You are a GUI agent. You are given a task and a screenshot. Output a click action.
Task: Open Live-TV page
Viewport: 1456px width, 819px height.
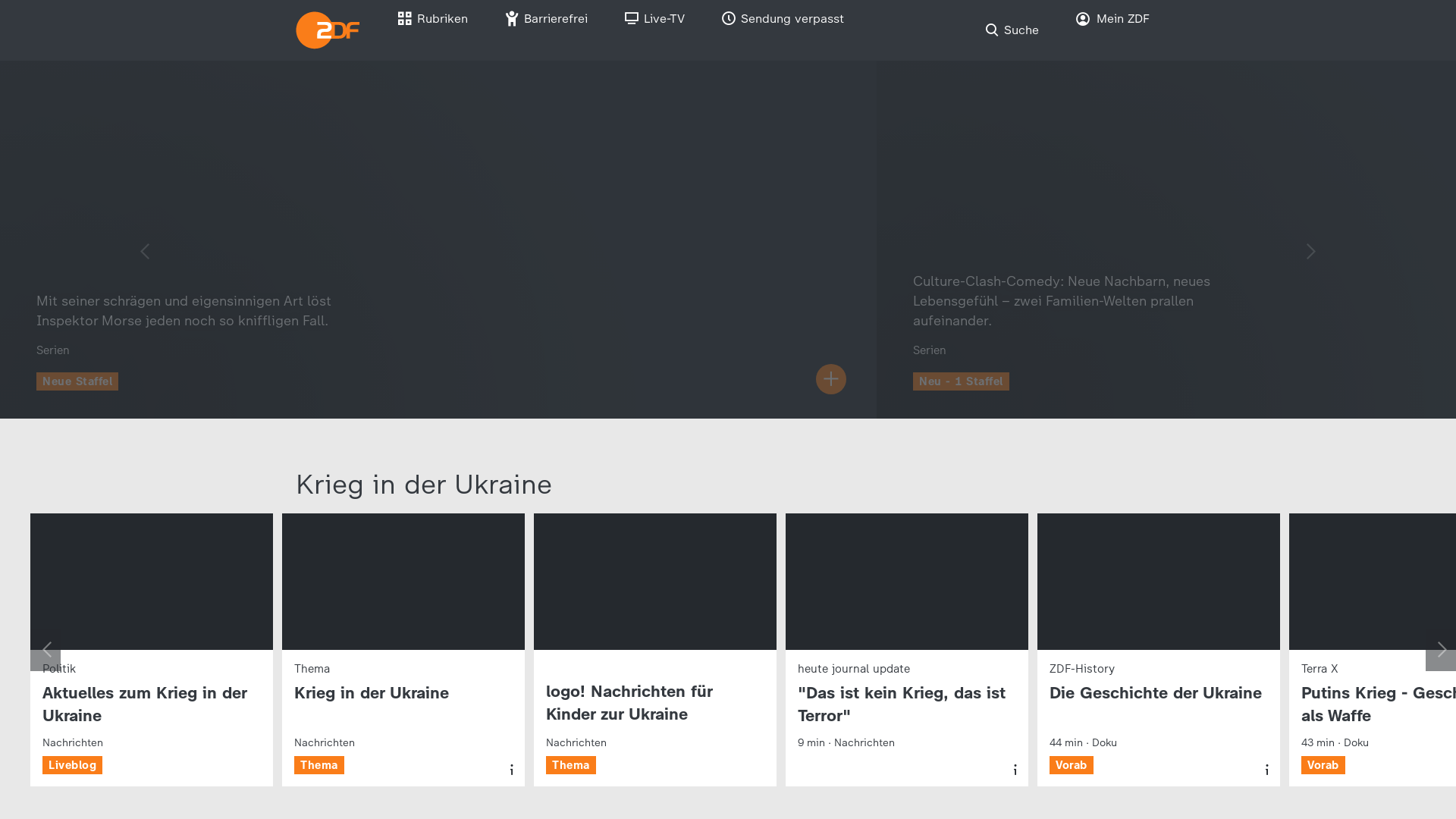[x=654, y=19]
